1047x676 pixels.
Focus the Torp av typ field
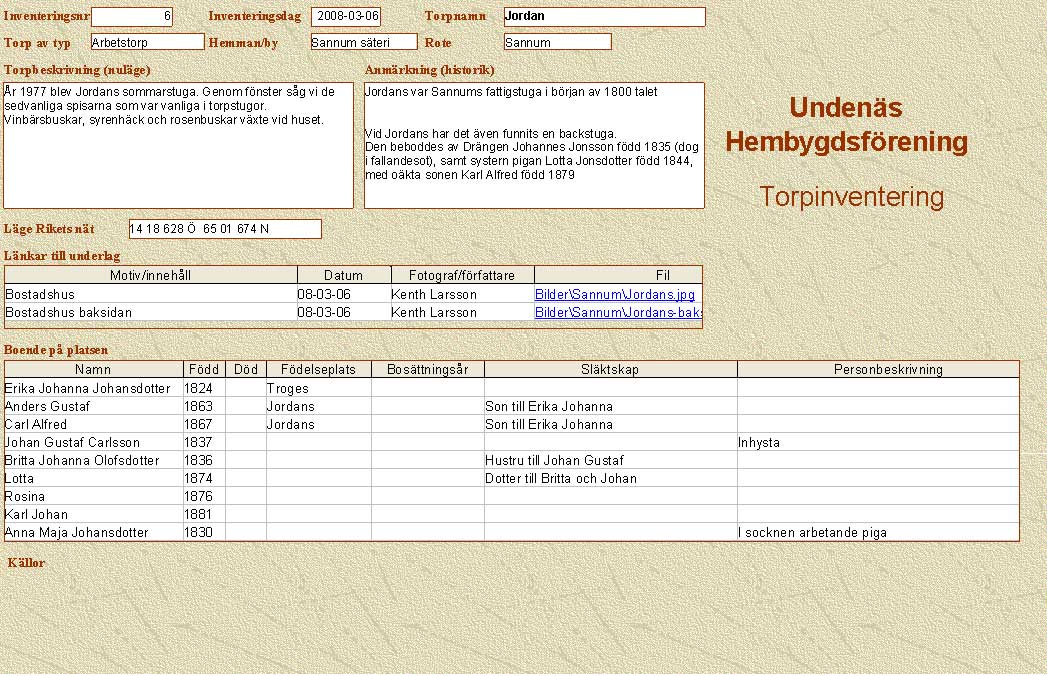147,42
